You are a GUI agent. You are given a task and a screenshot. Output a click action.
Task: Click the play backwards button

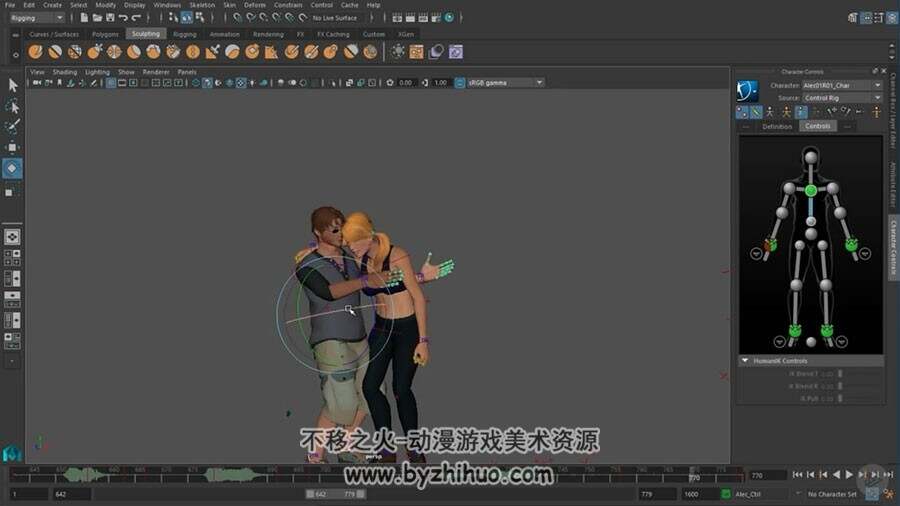coord(836,474)
